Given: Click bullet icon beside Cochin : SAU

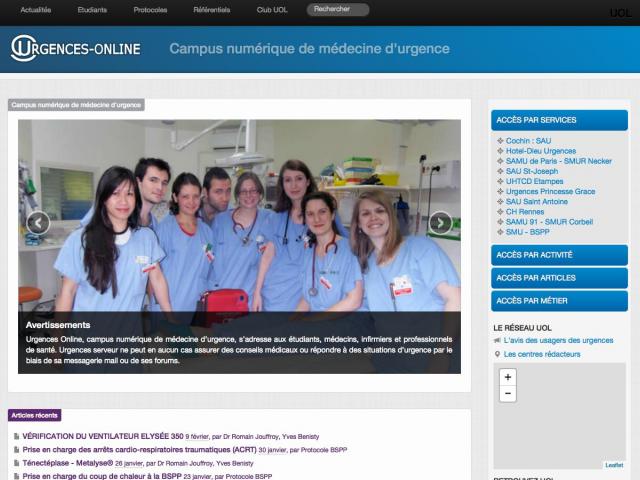Looking at the screenshot, I should pos(500,141).
